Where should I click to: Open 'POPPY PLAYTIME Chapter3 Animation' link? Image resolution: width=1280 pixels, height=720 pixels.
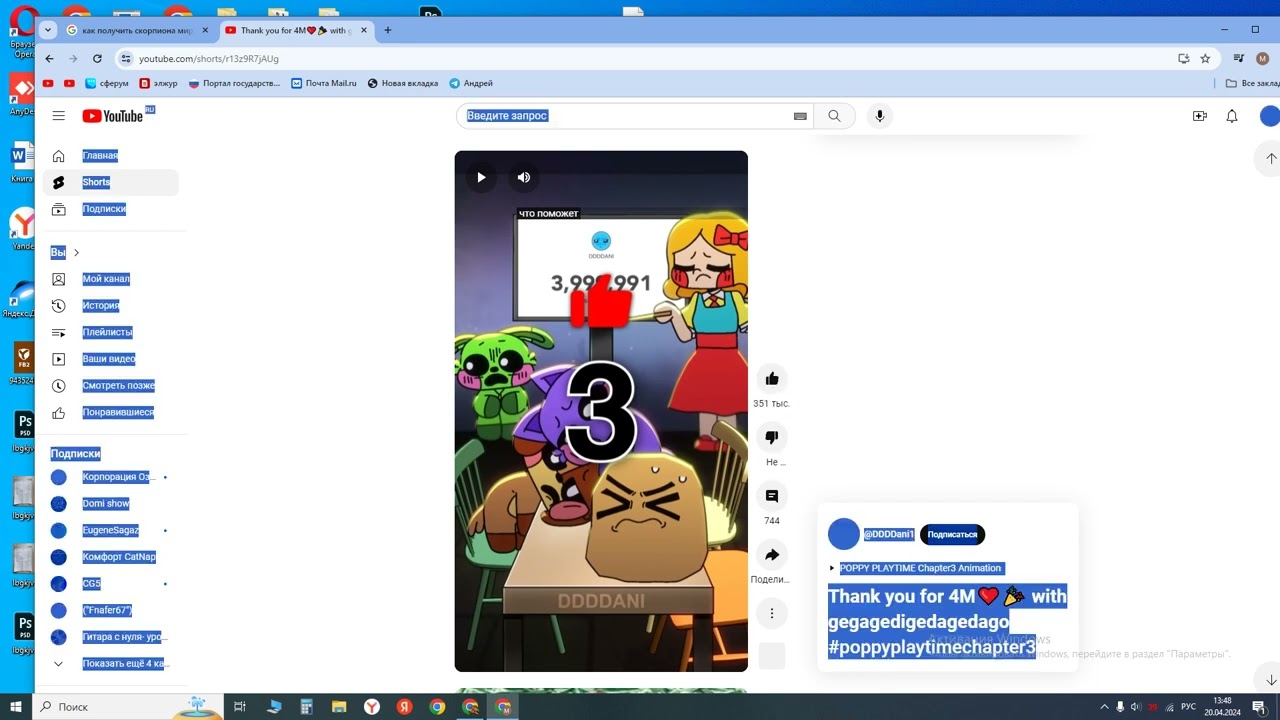[920, 568]
